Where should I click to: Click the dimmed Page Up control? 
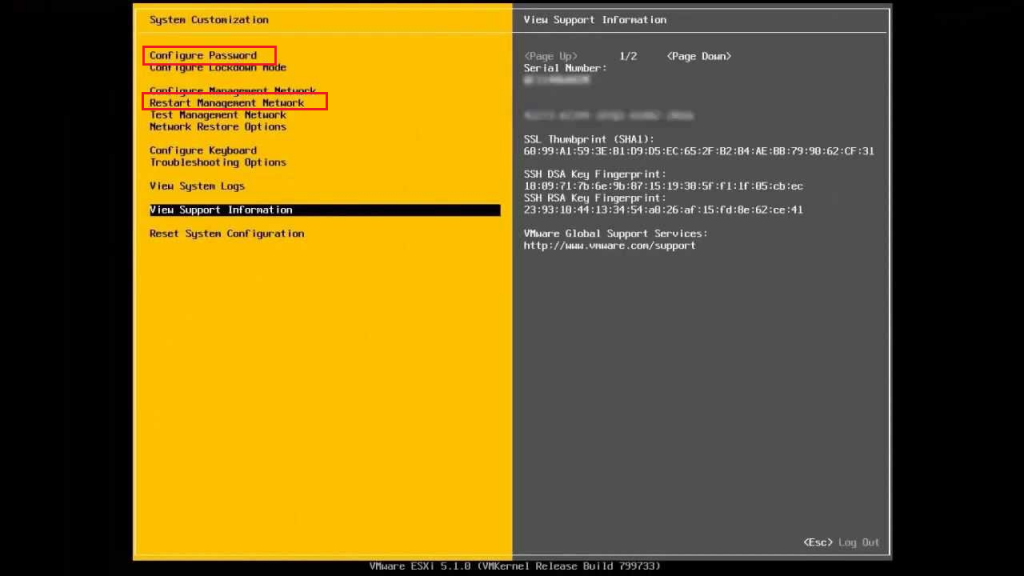click(x=551, y=56)
